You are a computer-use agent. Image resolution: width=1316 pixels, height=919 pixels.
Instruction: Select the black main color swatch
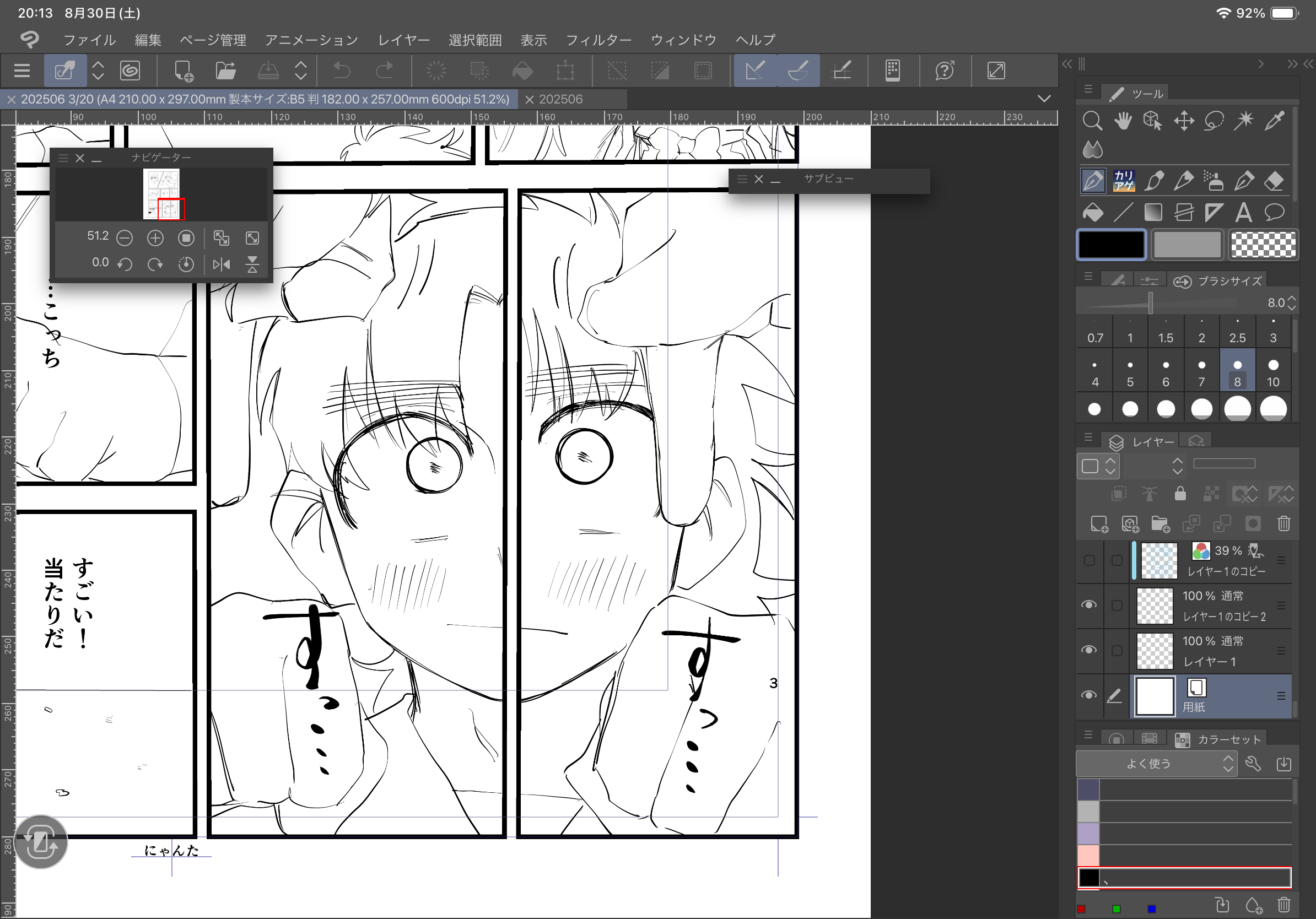1111,245
